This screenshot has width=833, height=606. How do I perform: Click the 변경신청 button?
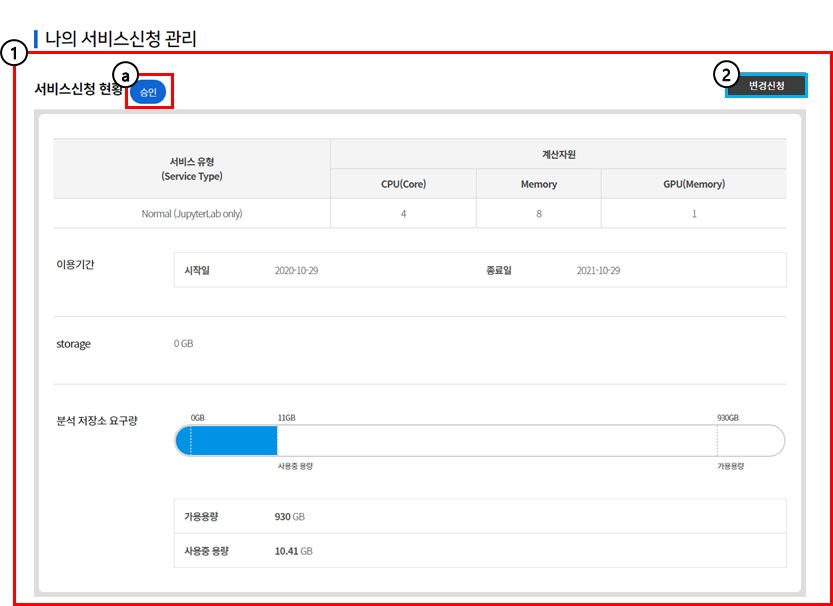coord(766,86)
